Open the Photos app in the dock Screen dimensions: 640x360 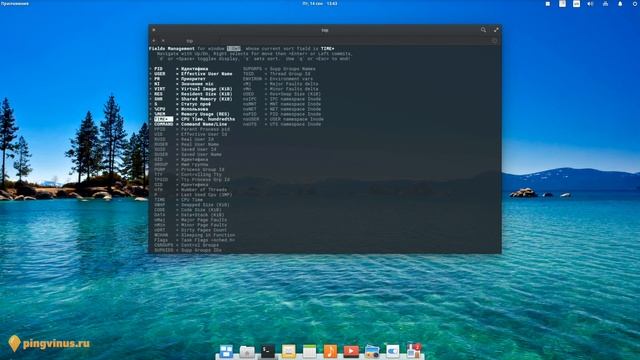click(x=372, y=351)
